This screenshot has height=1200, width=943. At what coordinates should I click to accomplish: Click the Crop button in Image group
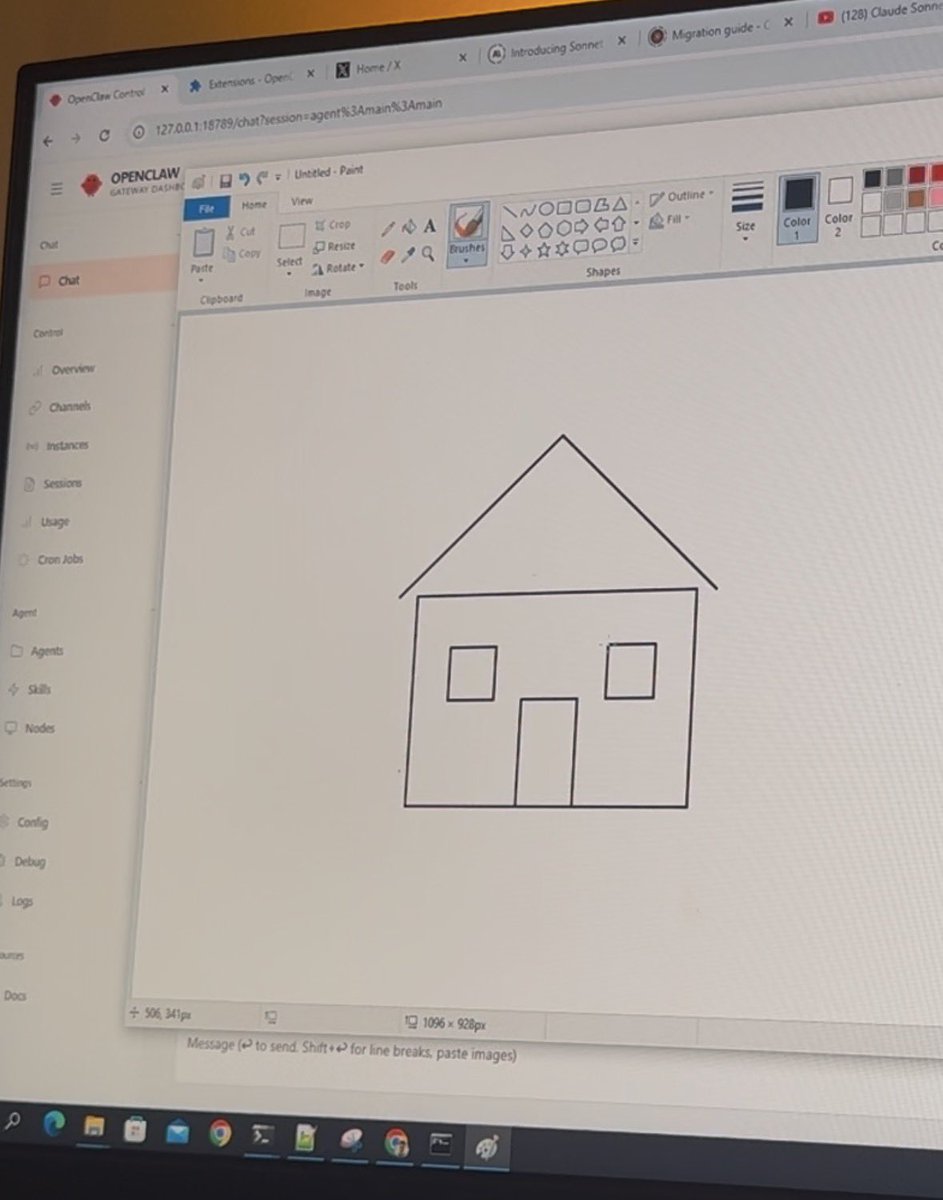coord(333,226)
